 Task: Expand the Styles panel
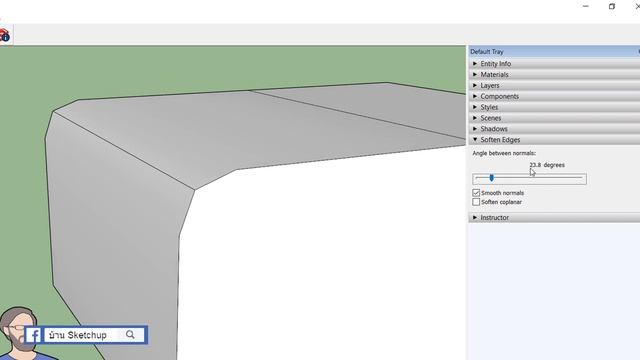click(x=554, y=107)
